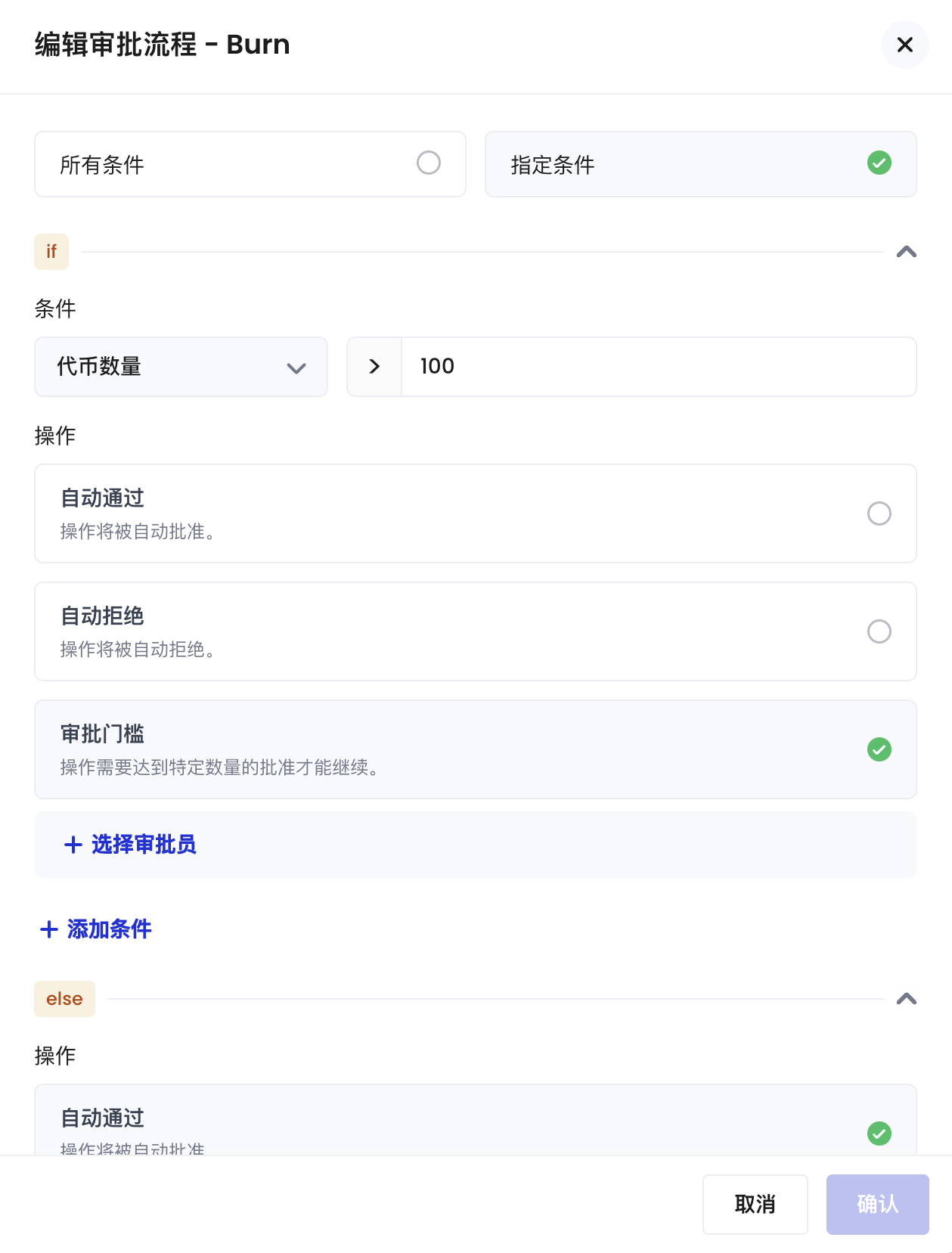Open the 代币数量 condition dropdown
952x1253 pixels.
pos(181,367)
